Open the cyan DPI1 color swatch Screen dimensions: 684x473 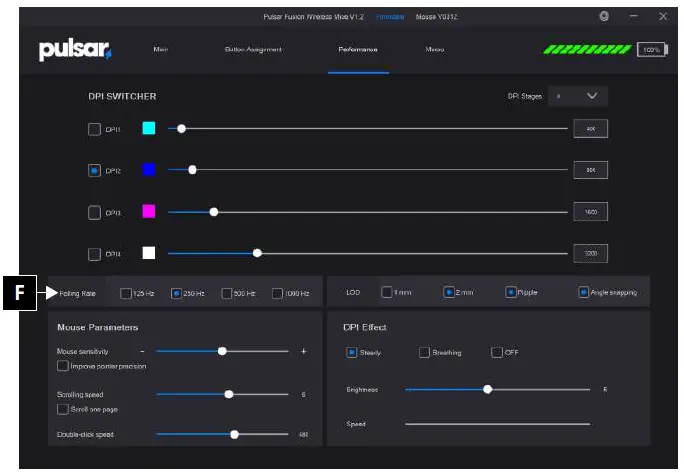149,128
